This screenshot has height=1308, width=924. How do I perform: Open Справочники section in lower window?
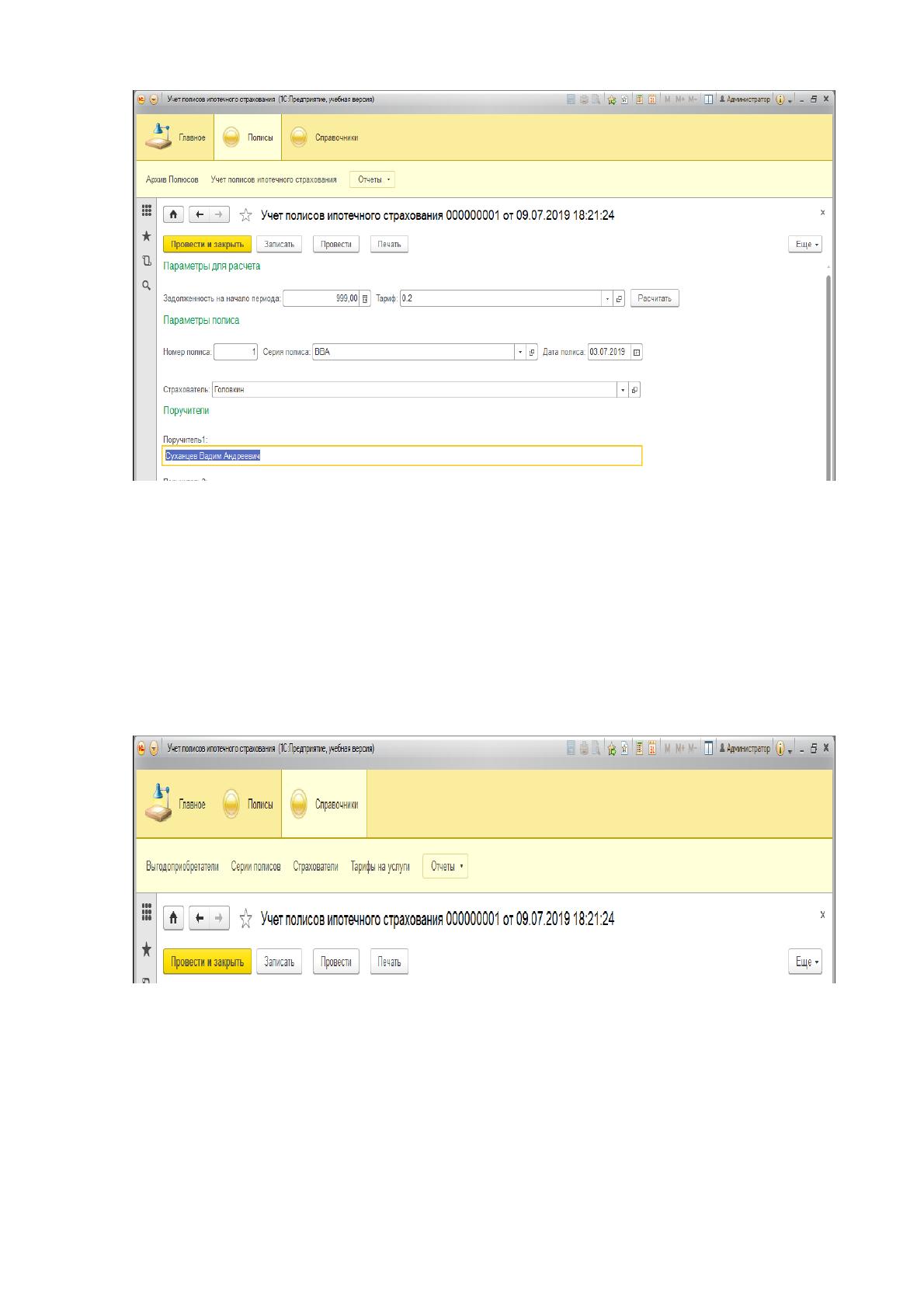(x=325, y=804)
